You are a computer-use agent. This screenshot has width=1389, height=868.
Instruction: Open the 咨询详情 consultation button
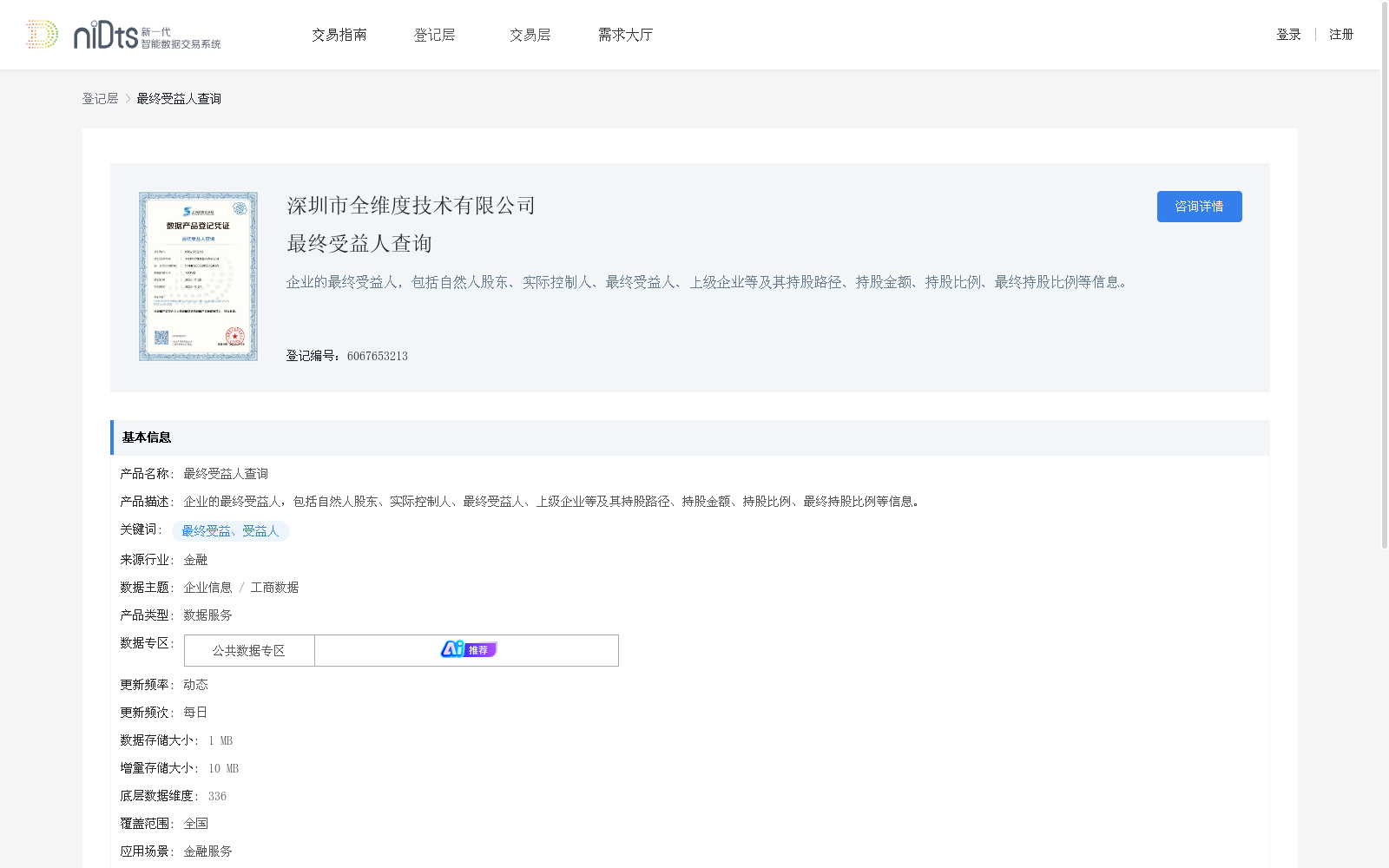(1199, 207)
